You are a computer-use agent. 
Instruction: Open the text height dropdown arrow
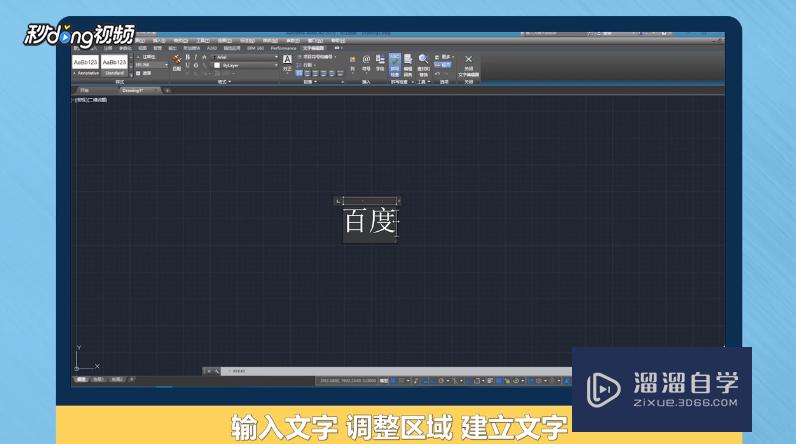[x=166, y=65]
